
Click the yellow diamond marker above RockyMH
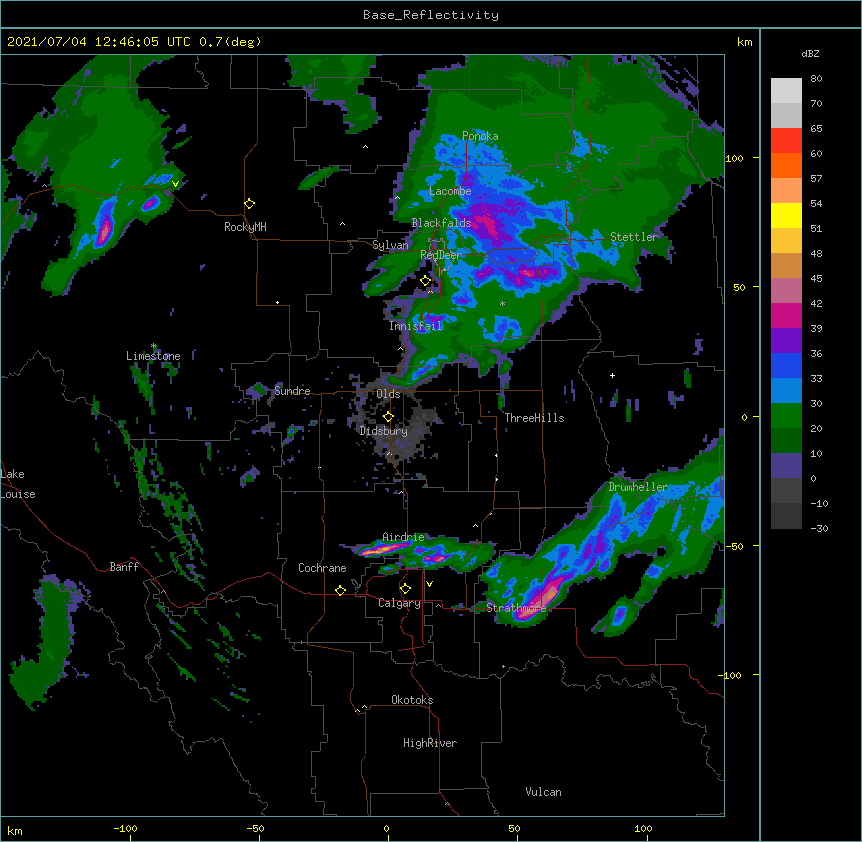(x=250, y=204)
